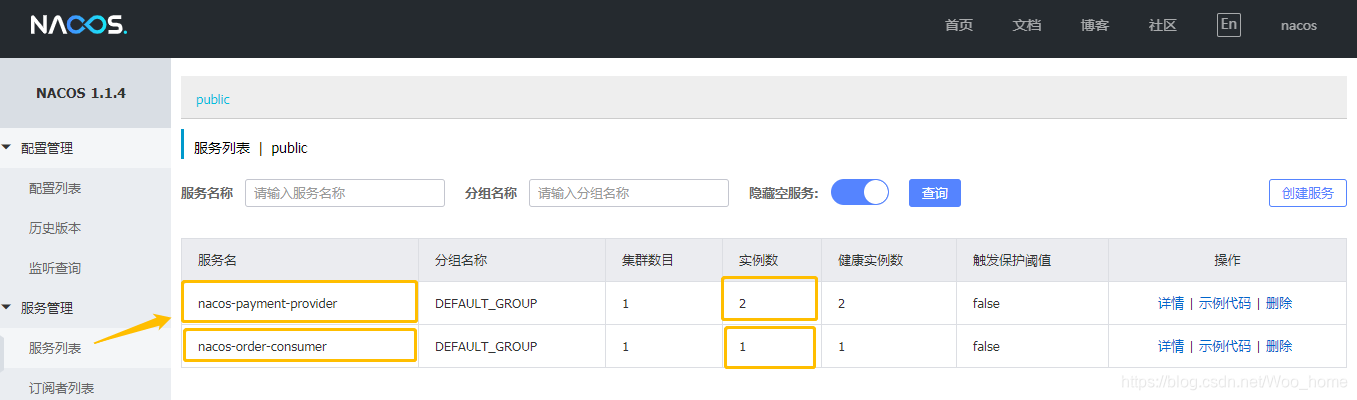Select the public namespace tab
1357x400 pixels.
213,100
